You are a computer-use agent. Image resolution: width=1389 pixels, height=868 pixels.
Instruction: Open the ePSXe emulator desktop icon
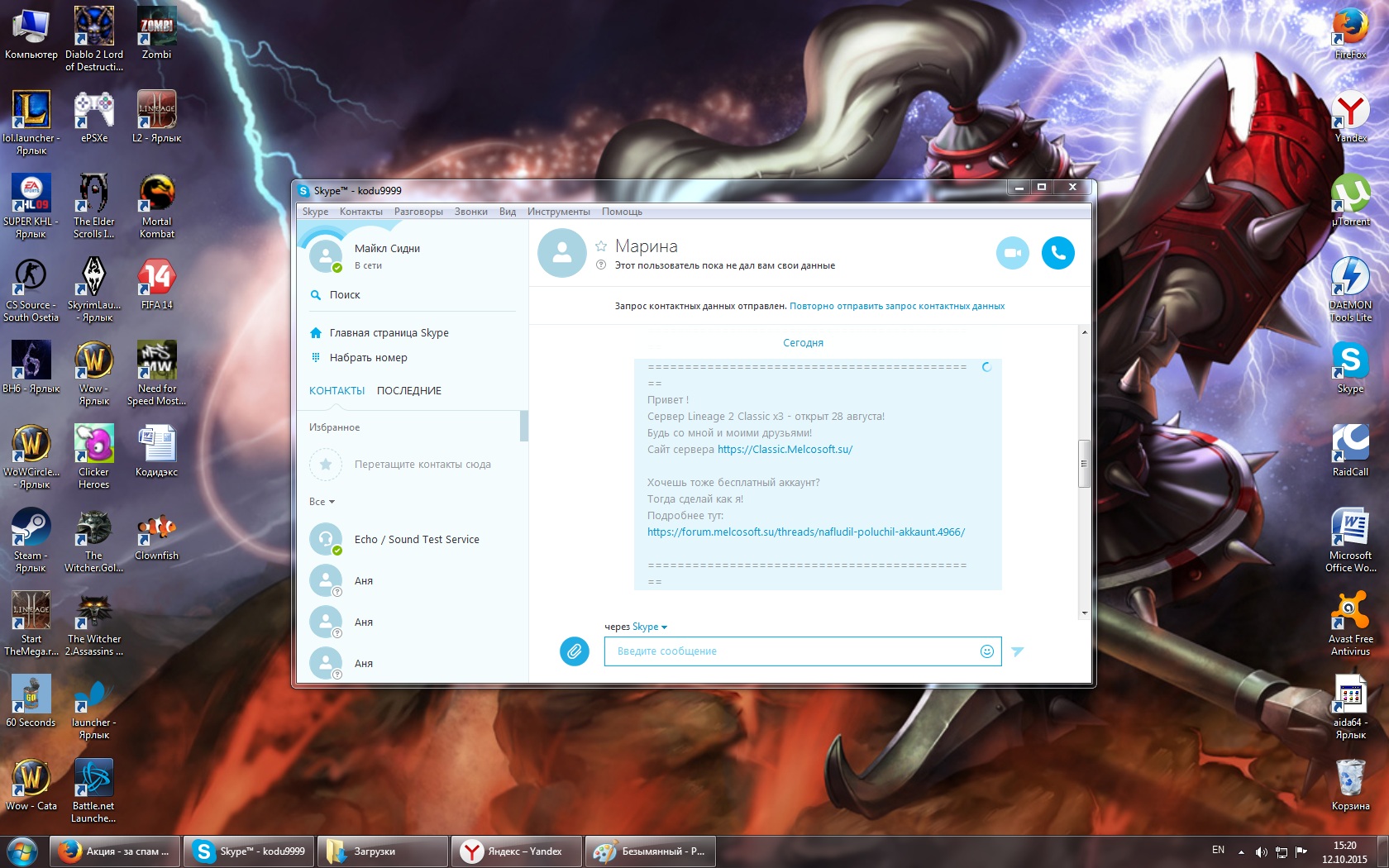94,117
